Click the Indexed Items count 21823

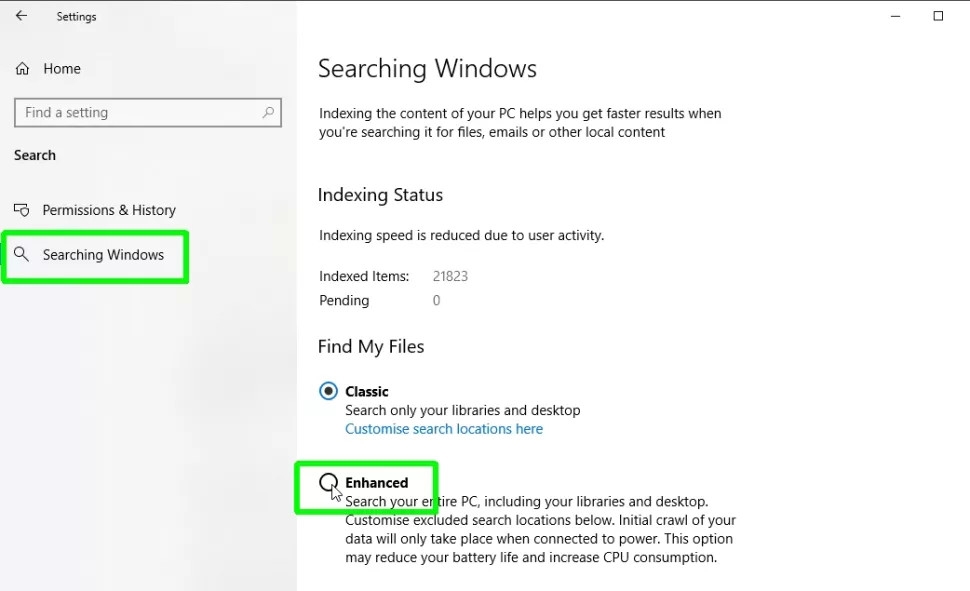450,276
